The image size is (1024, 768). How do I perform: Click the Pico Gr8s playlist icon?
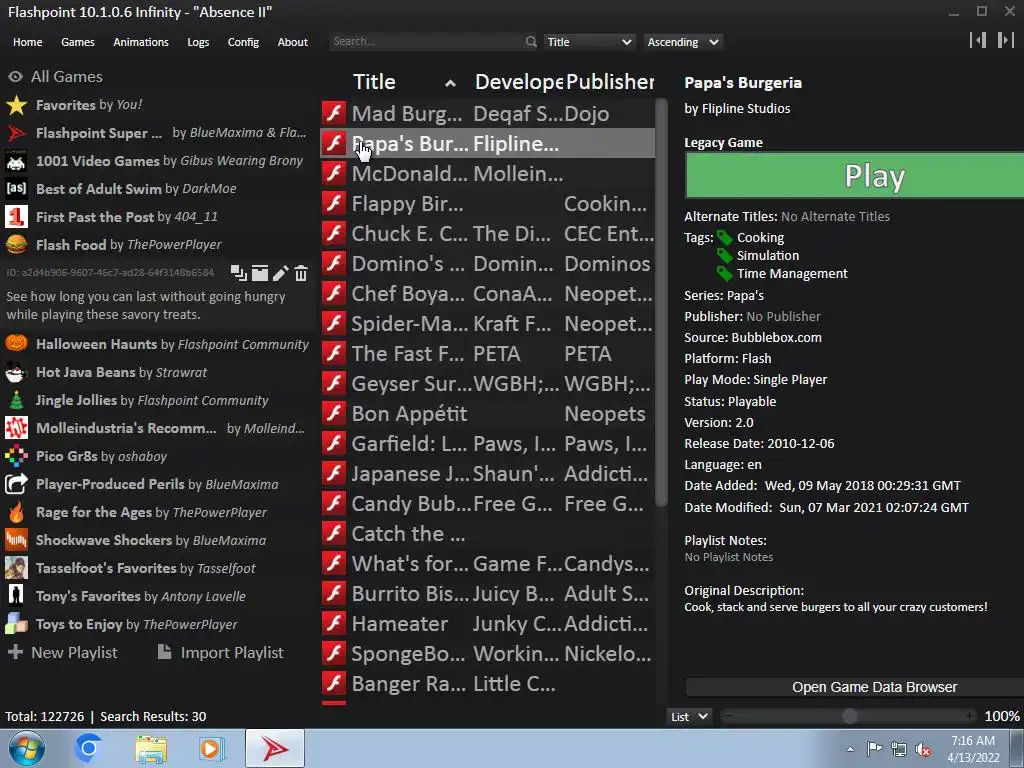coord(16,456)
